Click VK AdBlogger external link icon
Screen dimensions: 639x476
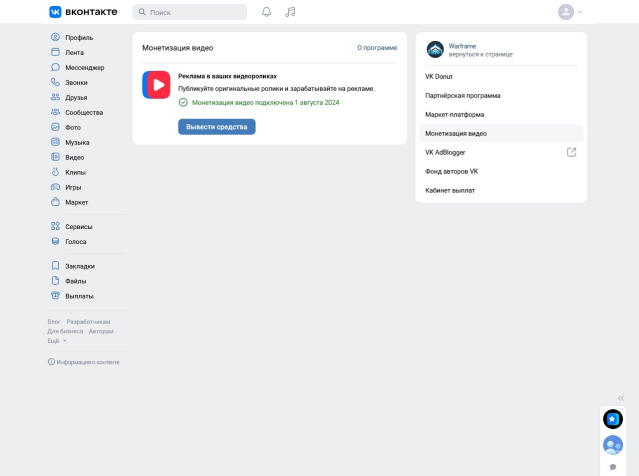pos(571,152)
